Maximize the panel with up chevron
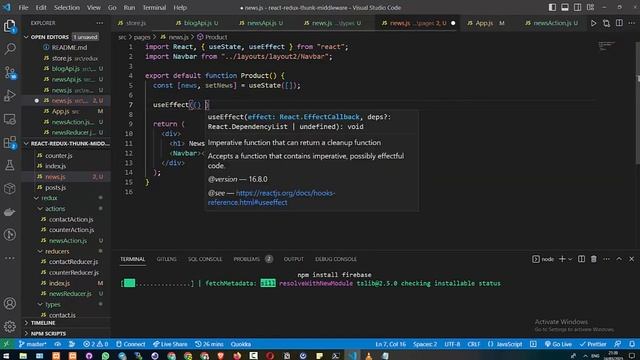The width and height of the screenshot is (640, 360). click(619, 259)
